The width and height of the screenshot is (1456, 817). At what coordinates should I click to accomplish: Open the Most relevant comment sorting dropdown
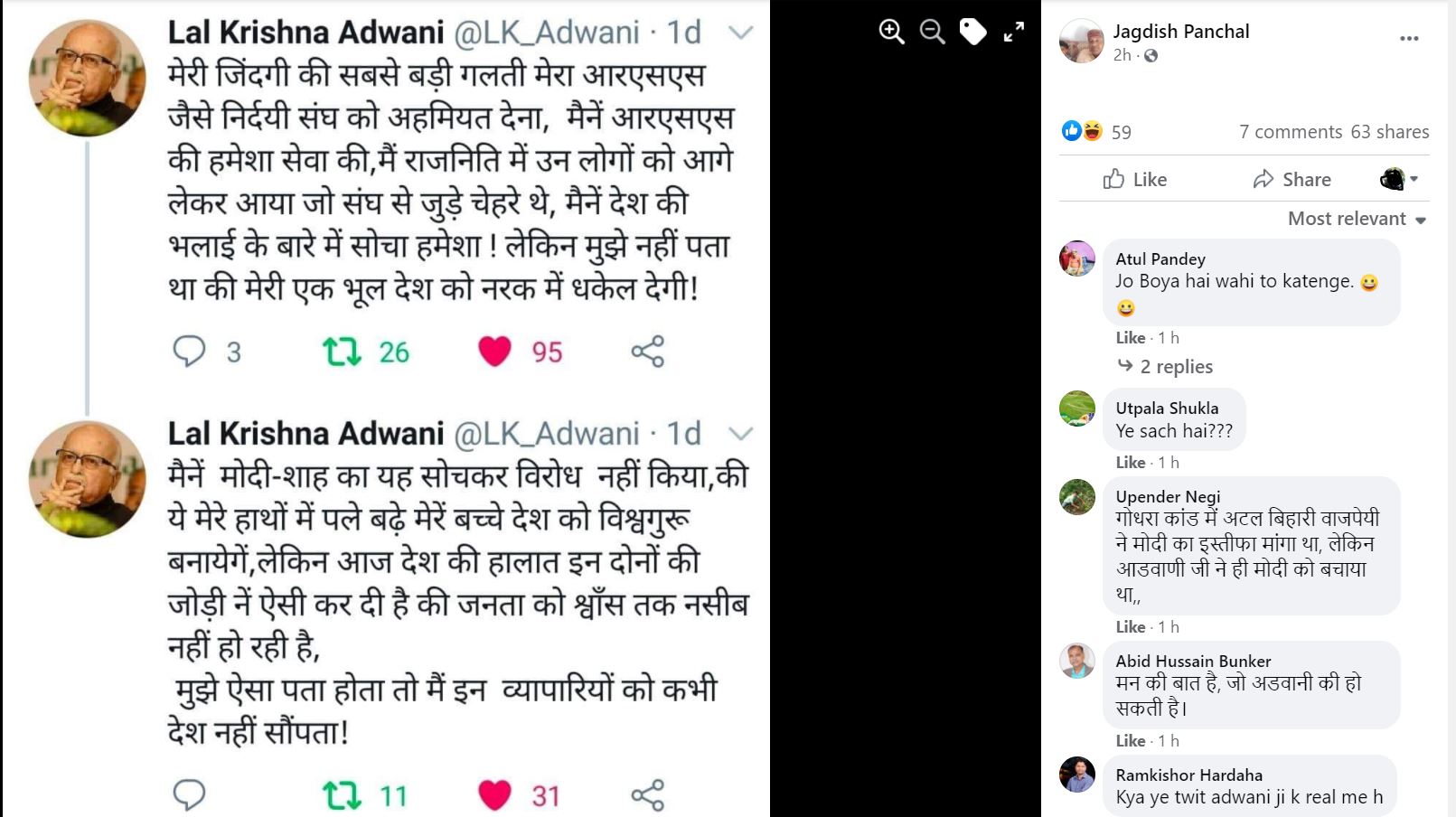1357,219
